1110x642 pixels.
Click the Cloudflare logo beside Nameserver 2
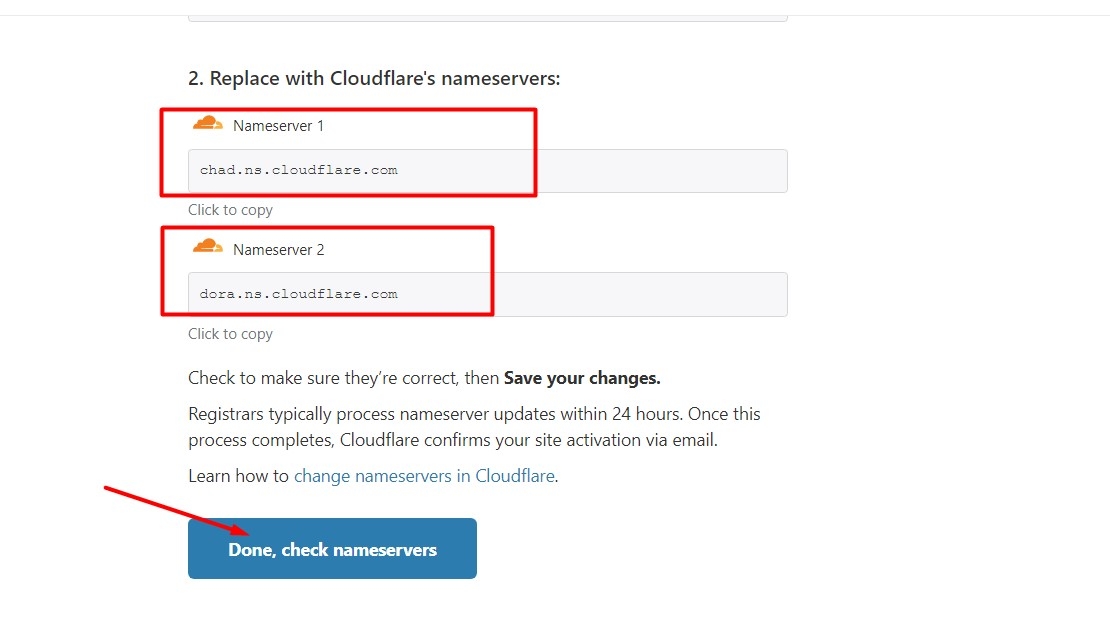point(207,247)
